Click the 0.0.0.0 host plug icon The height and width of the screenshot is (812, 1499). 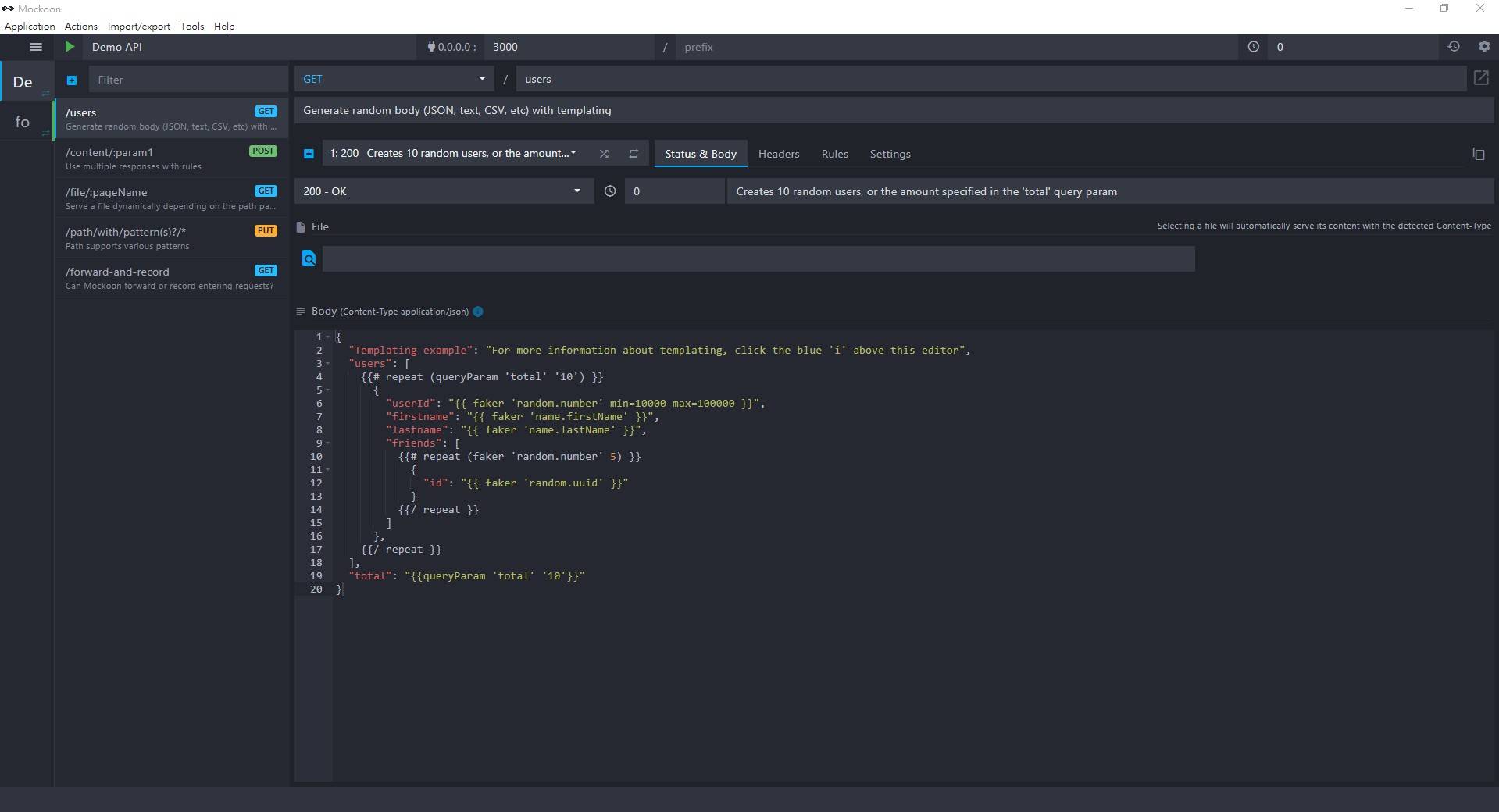coord(431,47)
